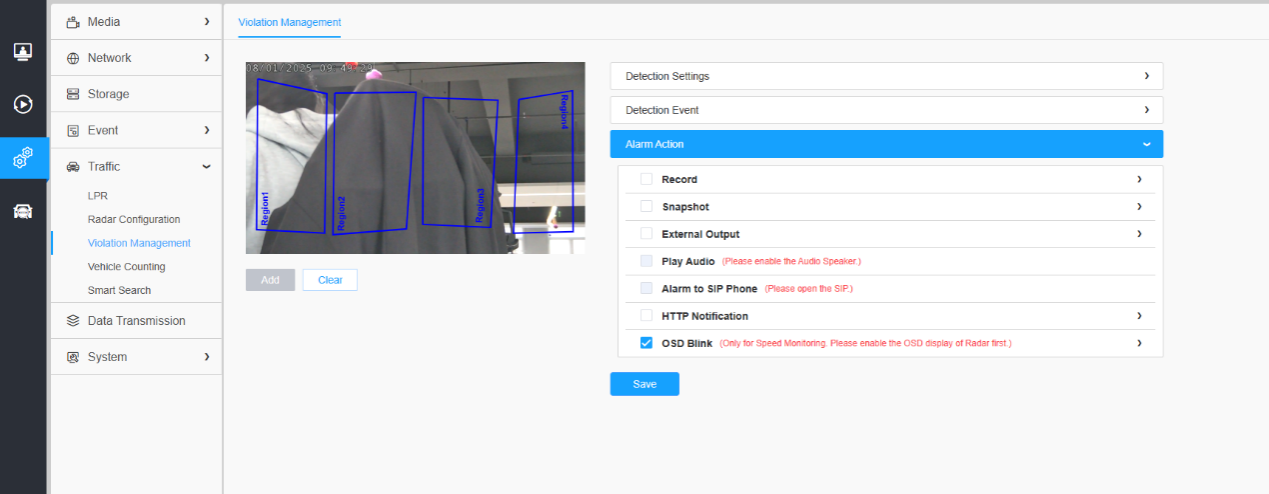Tick the Play Audio checkbox
The width and height of the screenshot is (1269, 494).
click(x=646, y=261)
